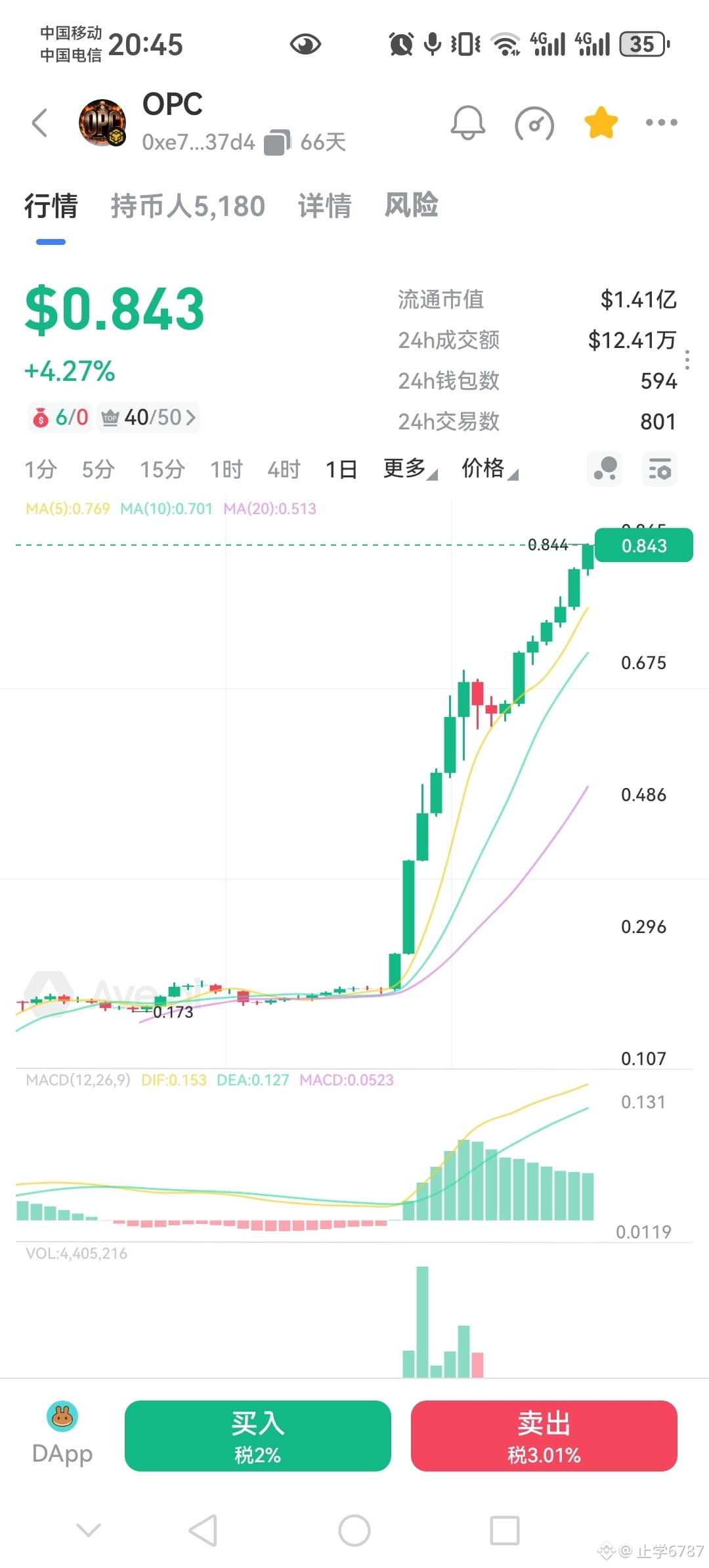Tap the eye icon in status bar
This screenshot has width=709, height=1568.
pyautogui.click(x=305, y=45)
